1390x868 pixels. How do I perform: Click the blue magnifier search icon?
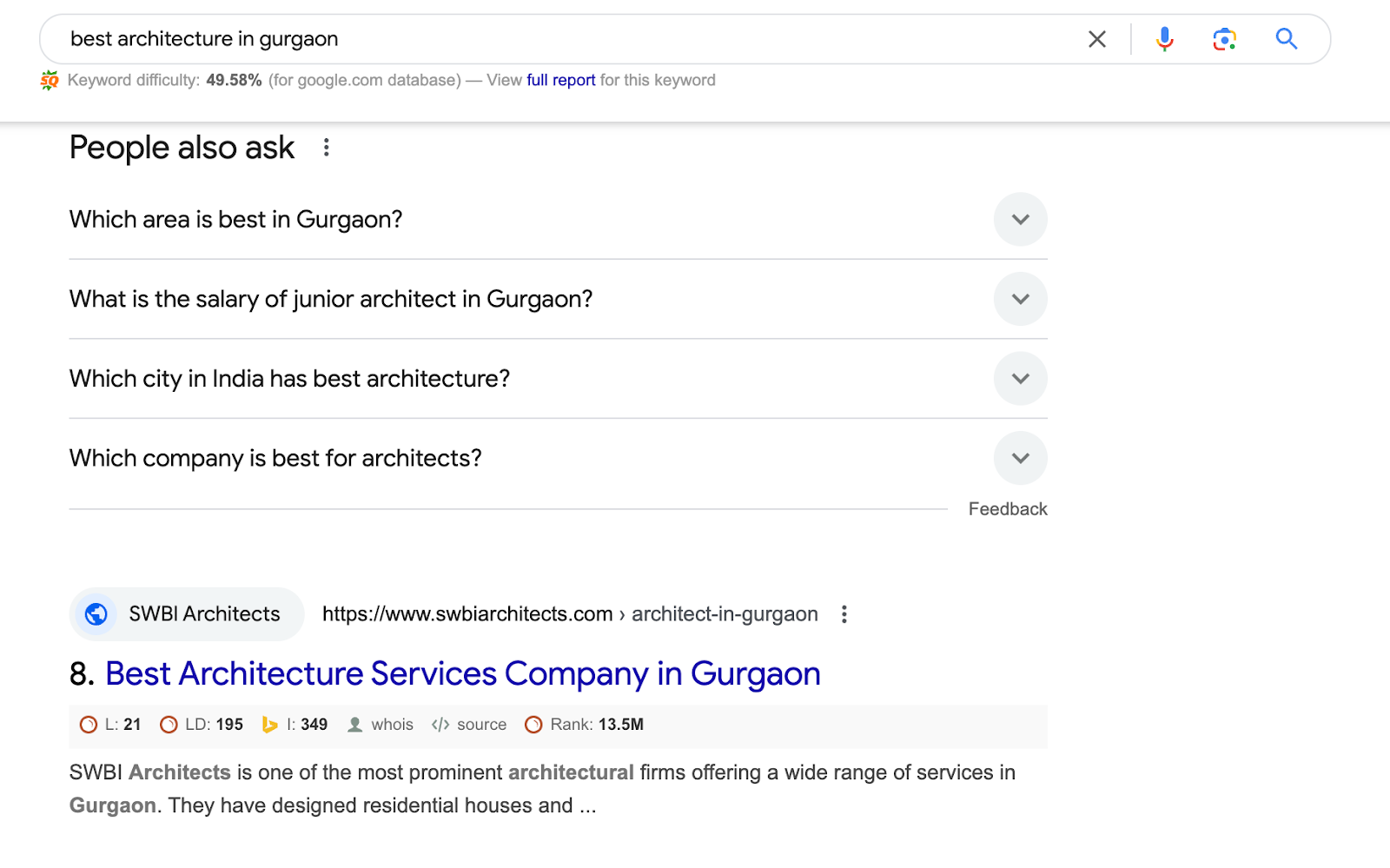[1286, 39]
